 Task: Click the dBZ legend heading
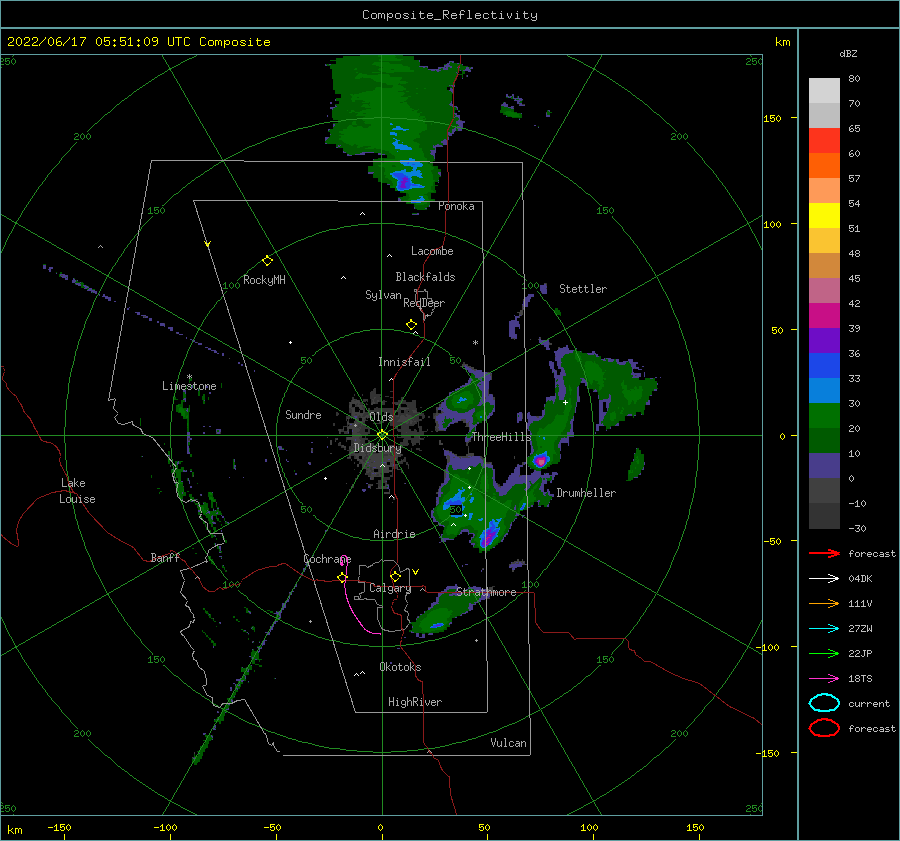(848, 53)
